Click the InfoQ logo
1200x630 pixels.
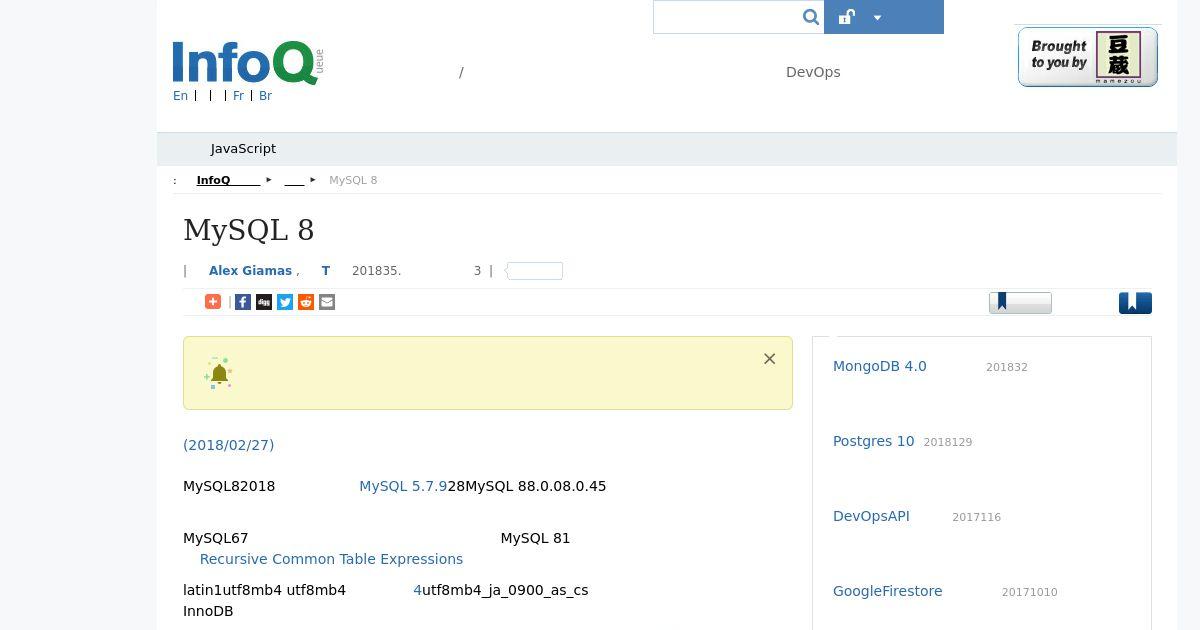pyautogui.click(x=247, y=63)
